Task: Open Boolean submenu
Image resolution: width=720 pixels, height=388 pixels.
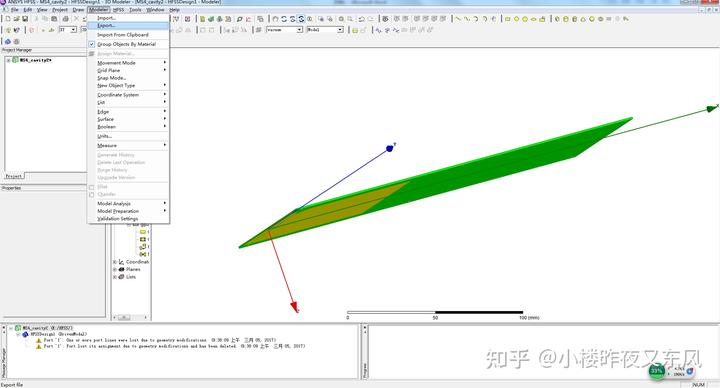Action: (x=128, y=127)
